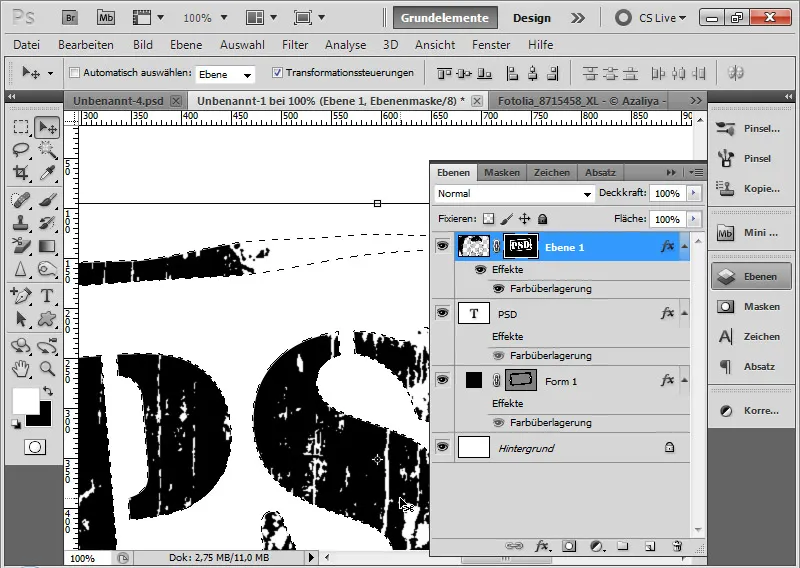Viewport: 800px width, 568px height.
Task: Collapse effects of Ebene 1 layer
Action: [685, 247]
